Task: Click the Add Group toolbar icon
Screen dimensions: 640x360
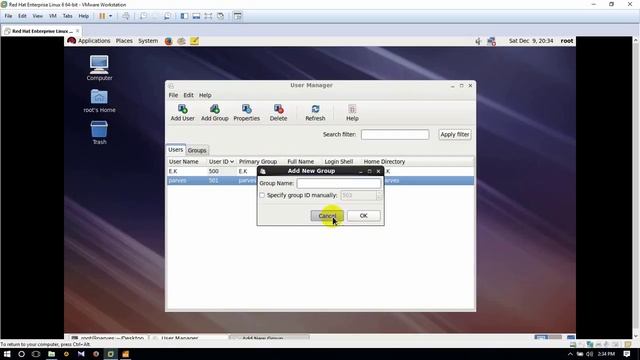Action: coord(215,112)
